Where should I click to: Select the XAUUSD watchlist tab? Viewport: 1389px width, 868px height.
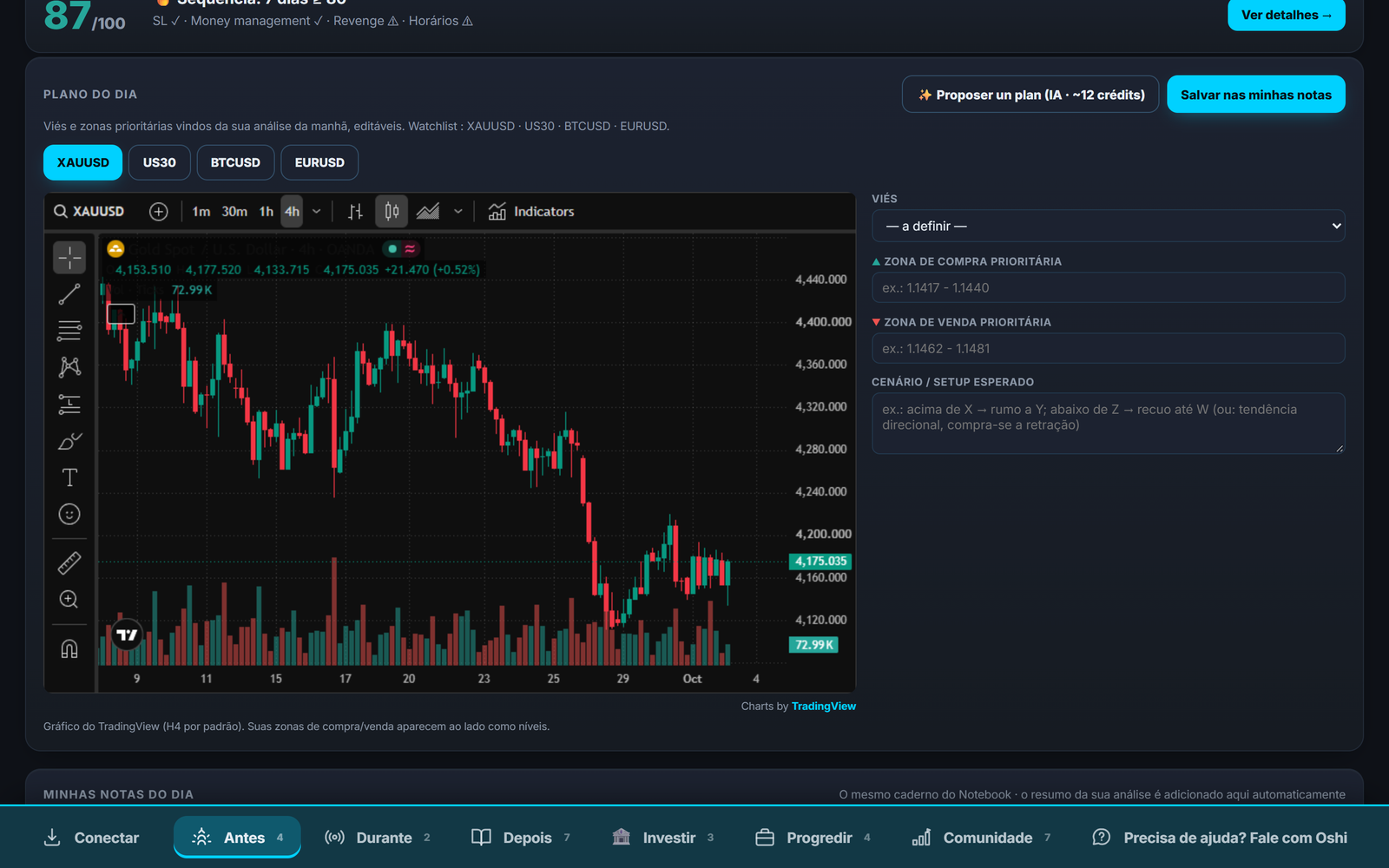(x=83, y=162)
